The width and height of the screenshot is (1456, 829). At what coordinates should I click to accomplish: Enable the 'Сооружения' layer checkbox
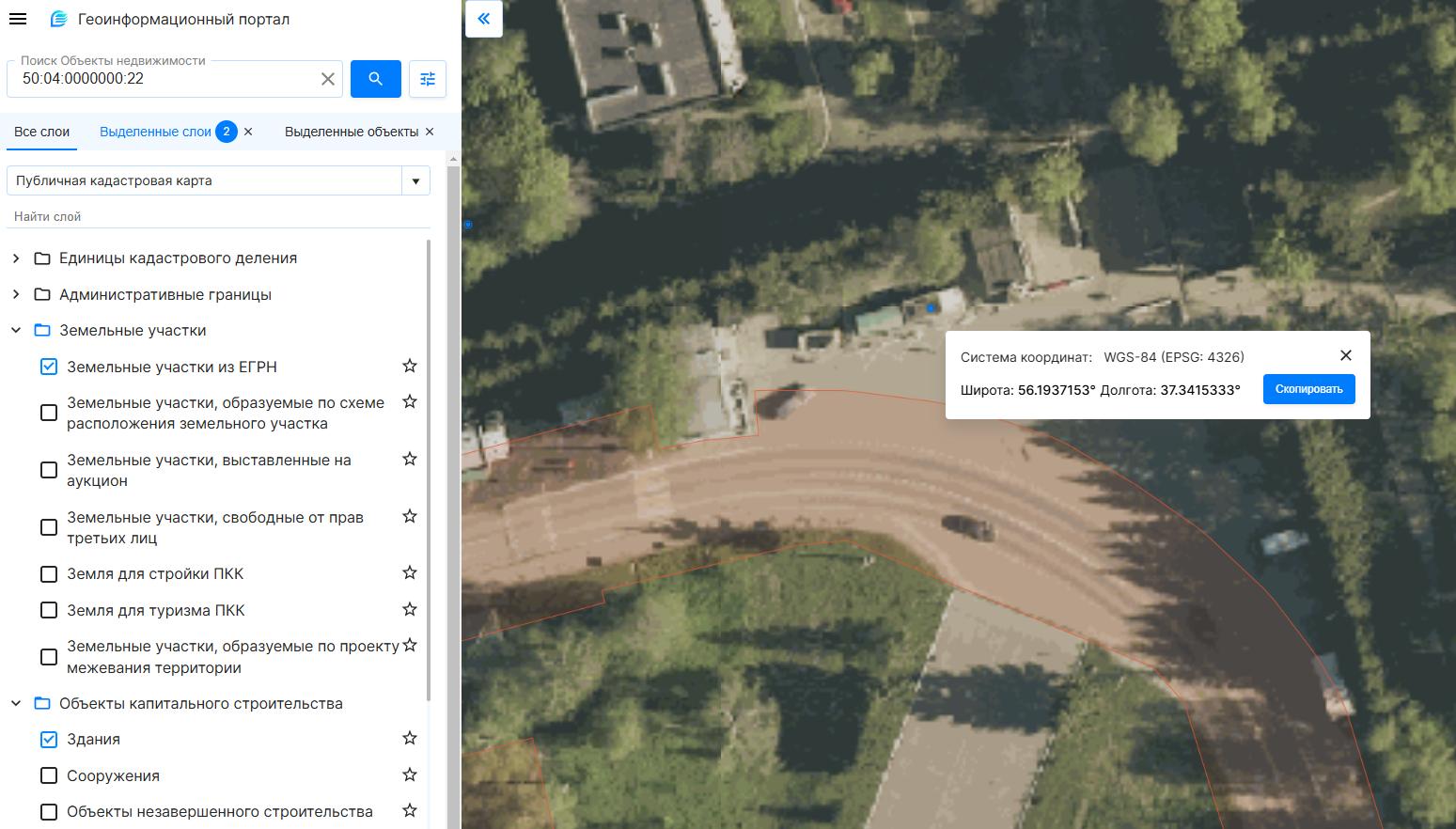(49, 775)
